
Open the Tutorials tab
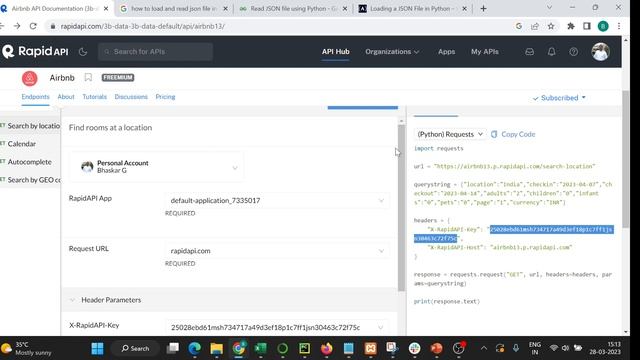pos(94,97)
